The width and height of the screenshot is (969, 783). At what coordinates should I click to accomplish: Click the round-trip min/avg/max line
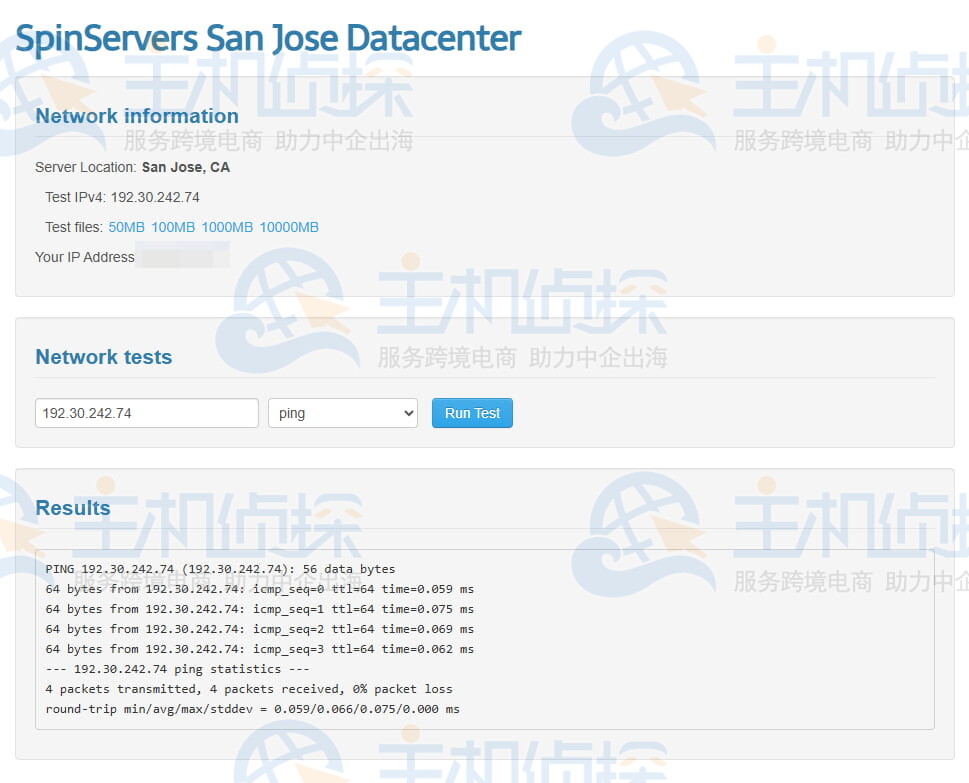click(253, 709)
